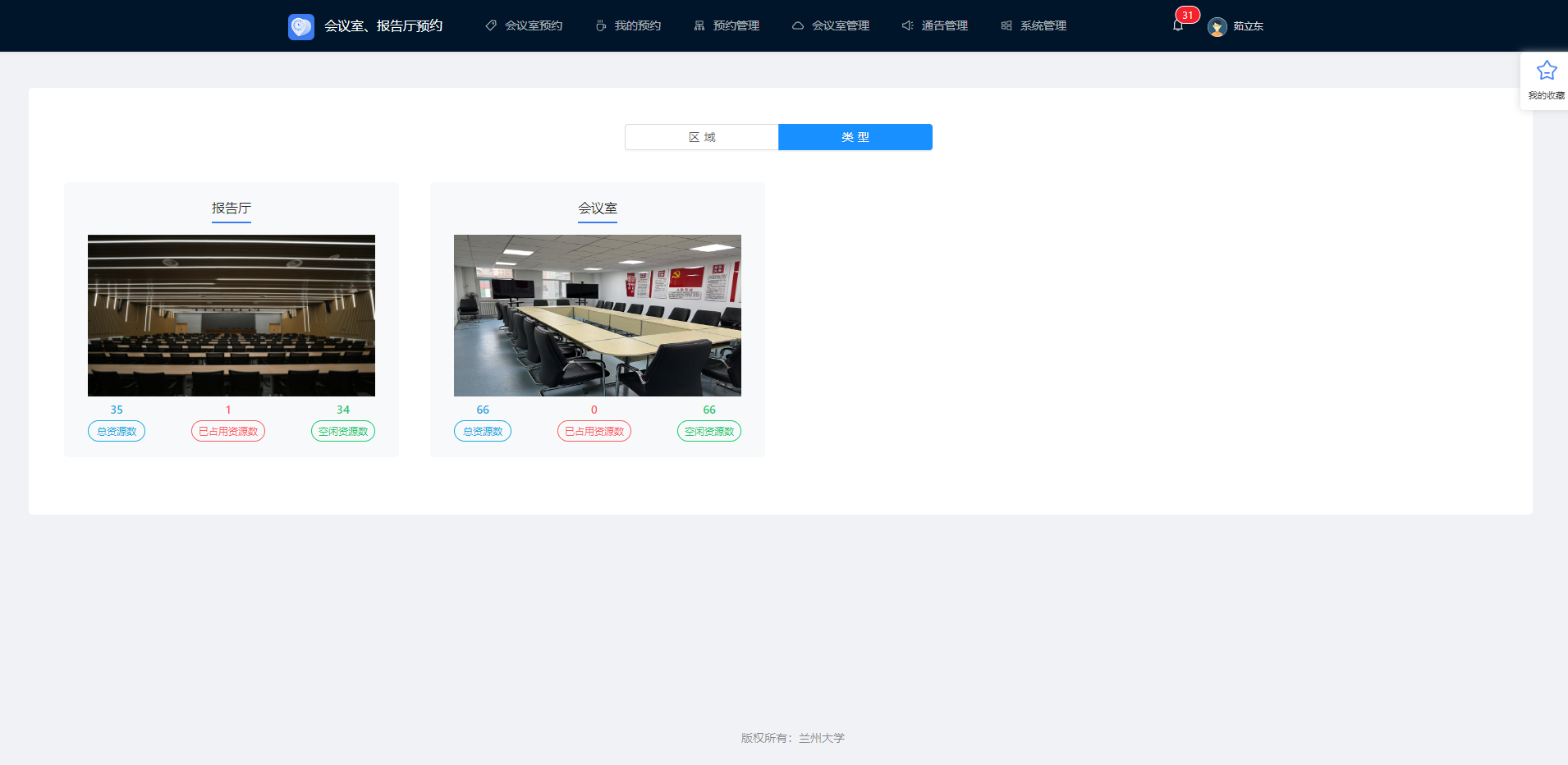This screenshot has height=765, width=1568.
Task: Click the app logo icon in header
Action: [x=300, y=26]
